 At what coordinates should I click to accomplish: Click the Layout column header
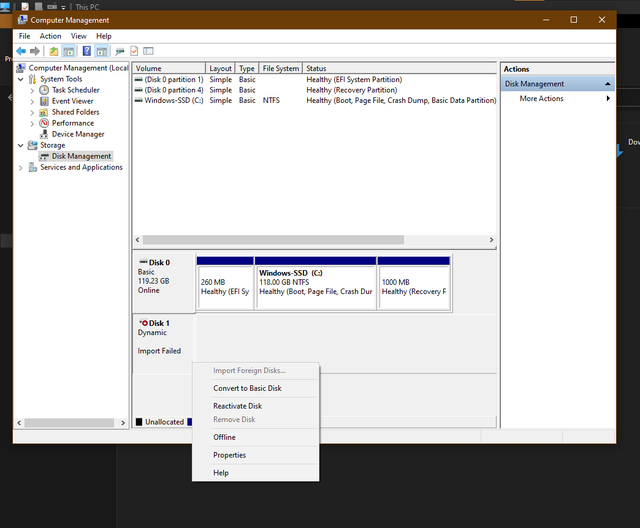pos(220,68)
